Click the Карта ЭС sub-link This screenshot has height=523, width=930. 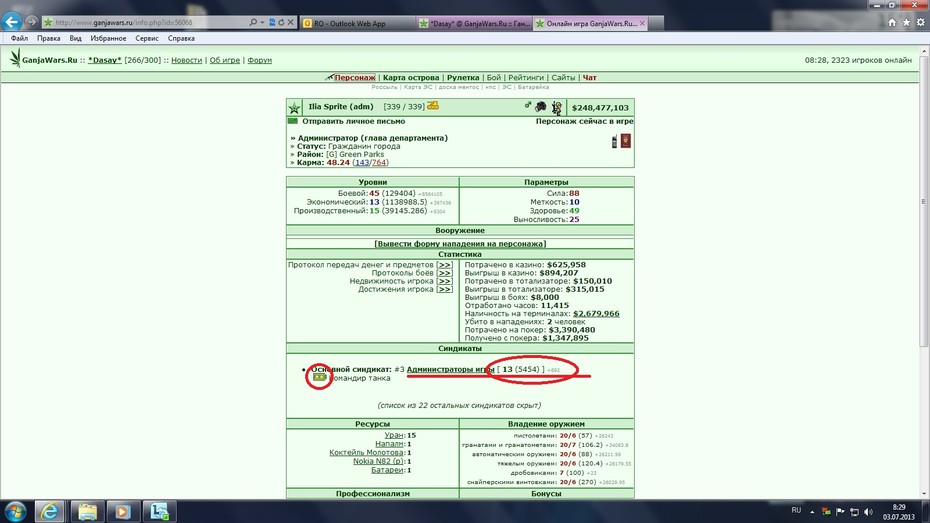tap(418, 87)
